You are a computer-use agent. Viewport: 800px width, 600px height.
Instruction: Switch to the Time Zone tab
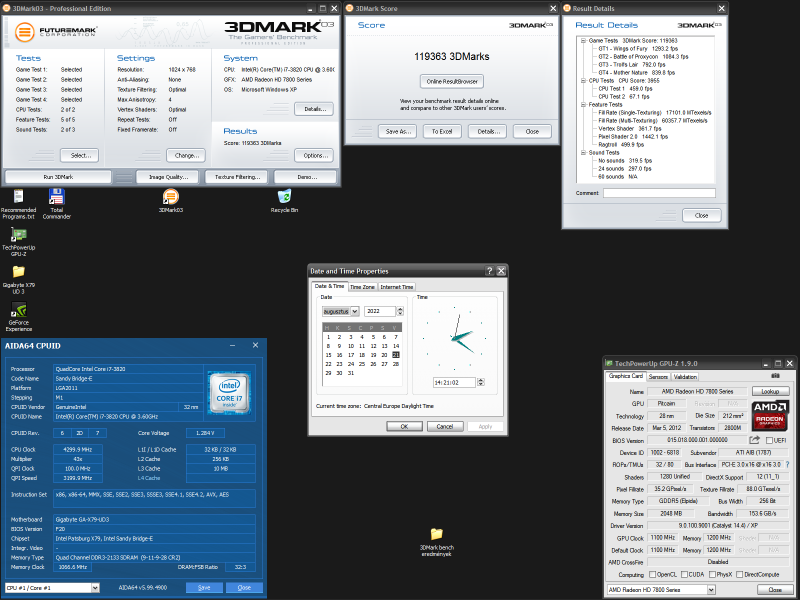click(362, 287)
